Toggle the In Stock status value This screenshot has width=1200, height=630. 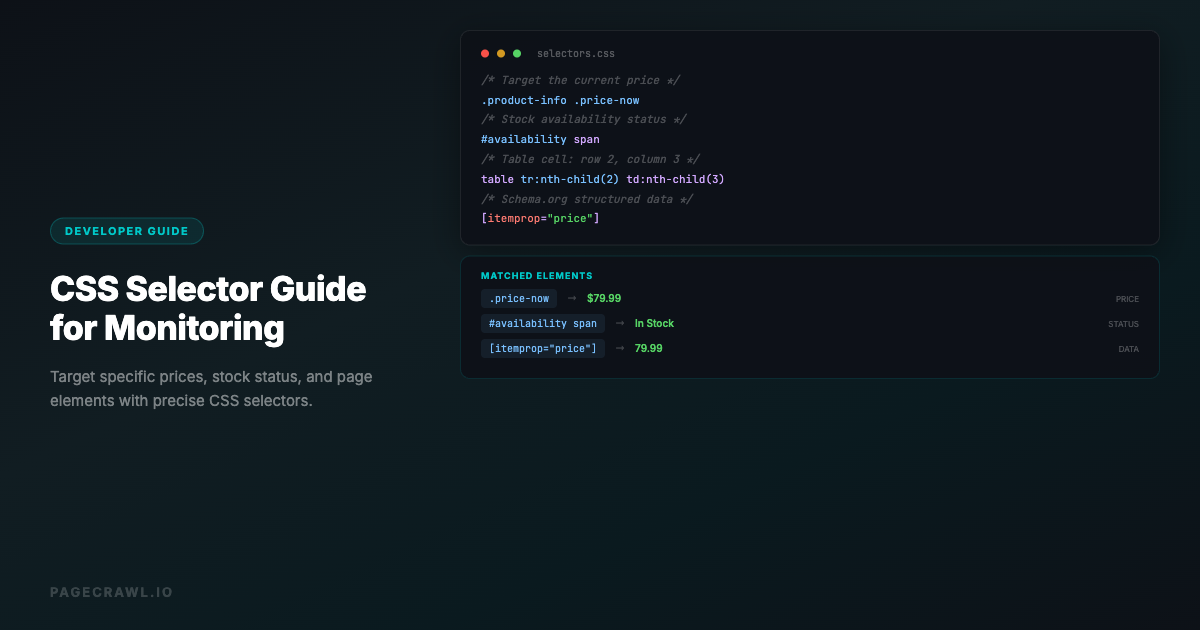tap(654, 323)
